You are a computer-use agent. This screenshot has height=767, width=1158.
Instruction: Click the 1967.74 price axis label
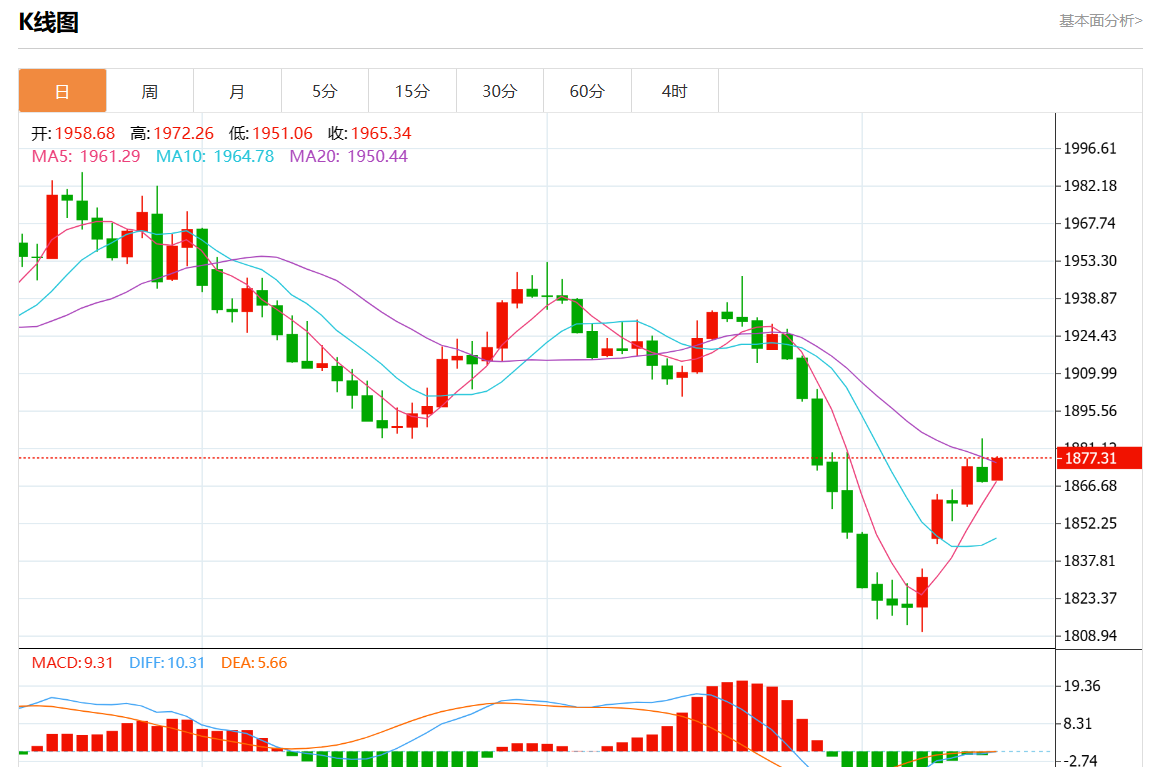(1090, 224)
